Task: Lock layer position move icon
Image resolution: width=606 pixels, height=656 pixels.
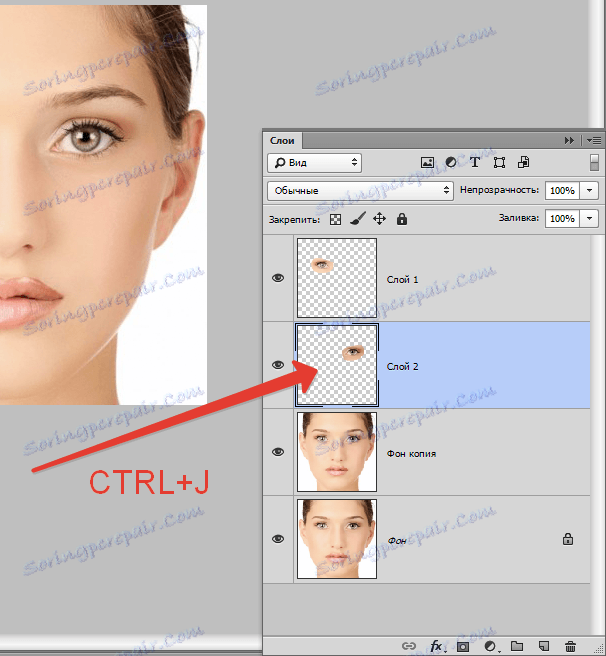Action: (x=379, y=219)
